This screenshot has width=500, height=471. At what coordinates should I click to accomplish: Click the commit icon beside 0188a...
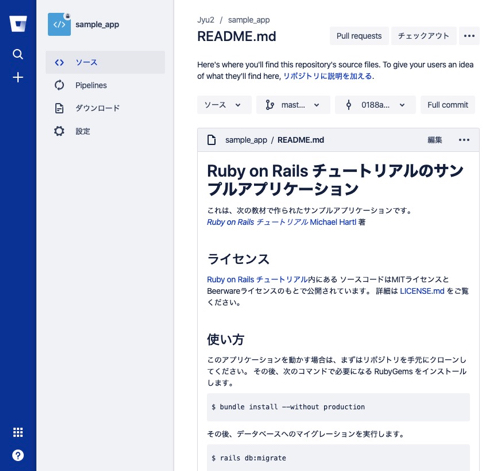coord(348,105)
